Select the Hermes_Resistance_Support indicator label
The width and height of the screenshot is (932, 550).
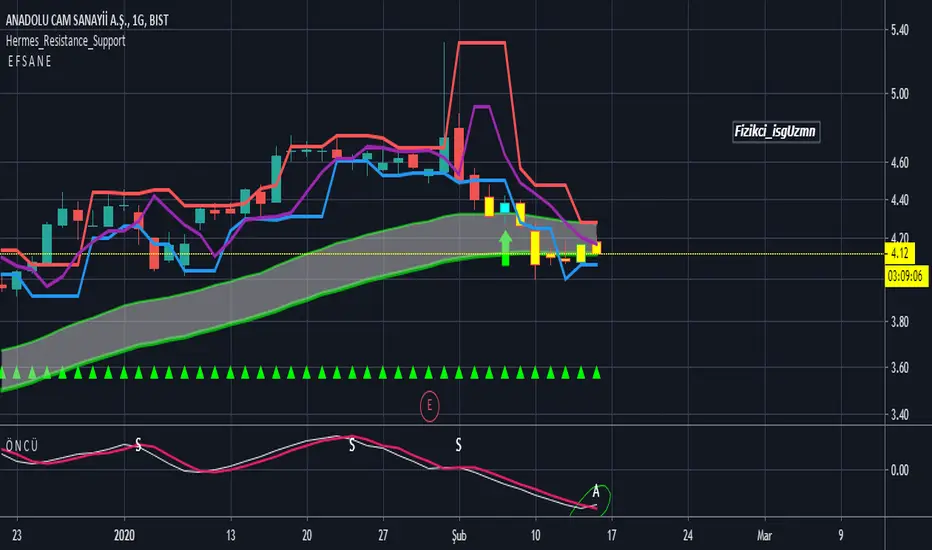[65, 41]
